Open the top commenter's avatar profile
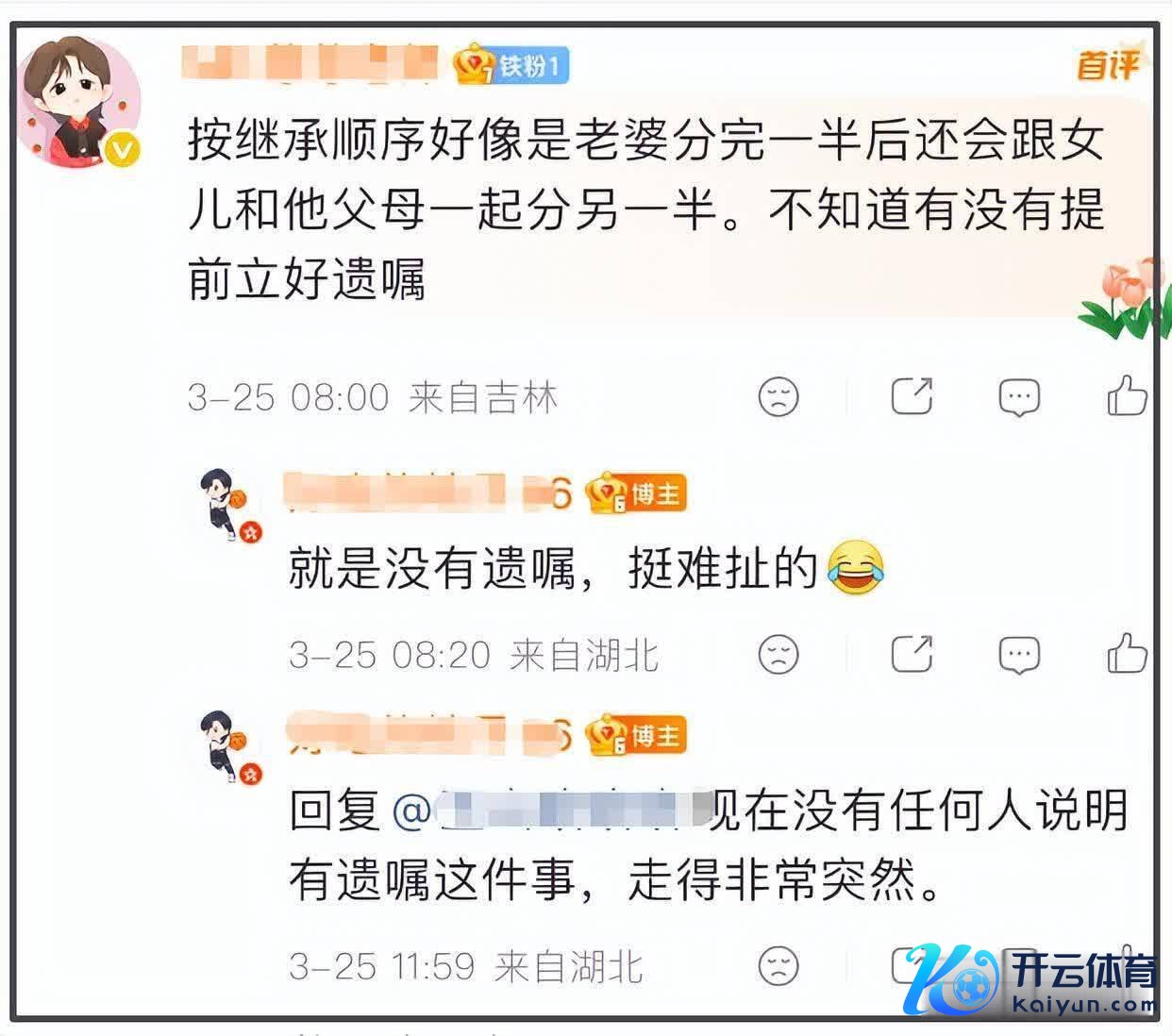Screen dimensions: 1172x1036 (x=81, y=102)
